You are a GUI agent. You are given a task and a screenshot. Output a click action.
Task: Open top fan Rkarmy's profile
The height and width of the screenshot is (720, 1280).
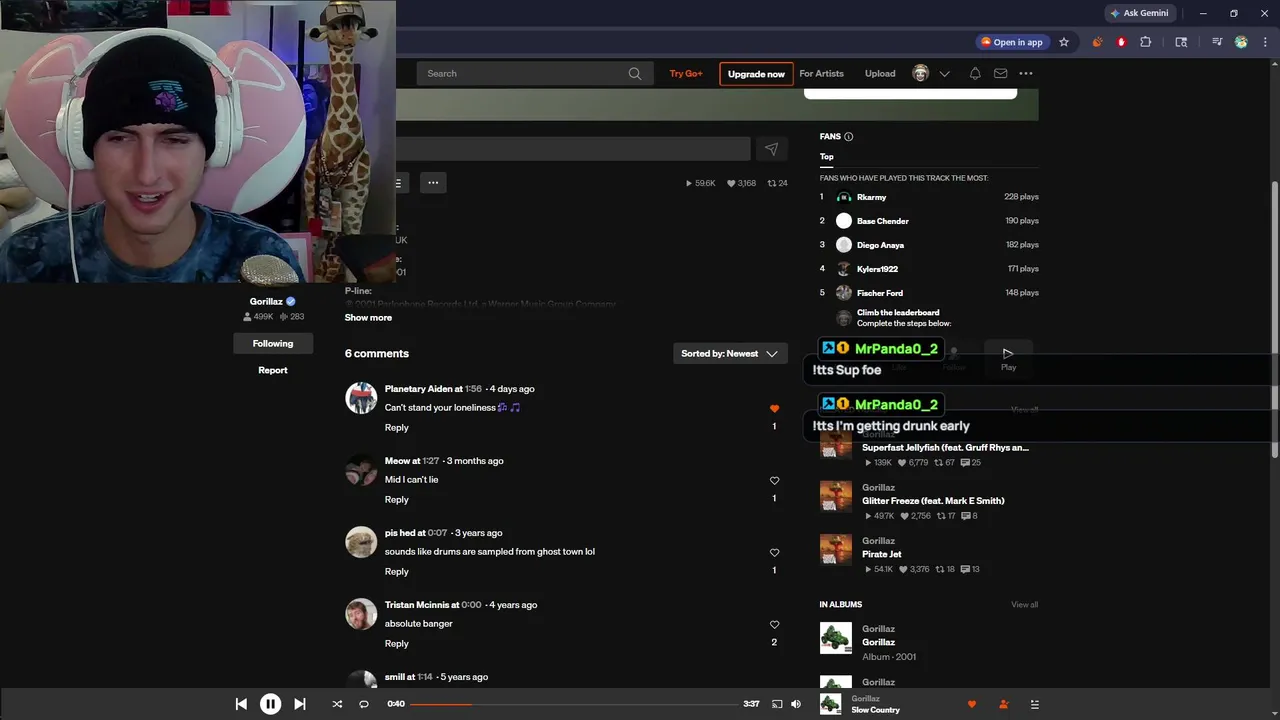coord(871,197)
